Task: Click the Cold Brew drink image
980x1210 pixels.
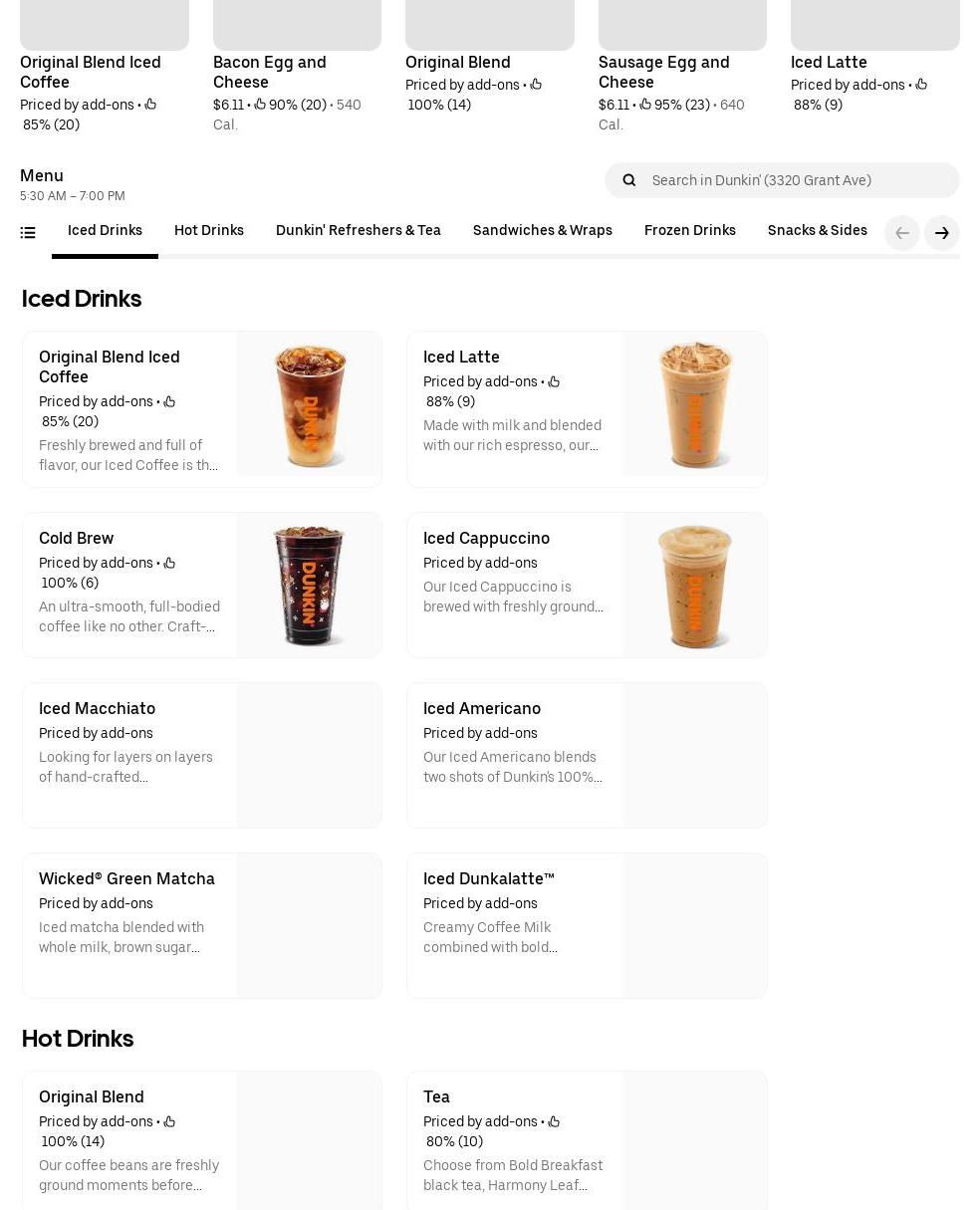Action: [309, 586]
